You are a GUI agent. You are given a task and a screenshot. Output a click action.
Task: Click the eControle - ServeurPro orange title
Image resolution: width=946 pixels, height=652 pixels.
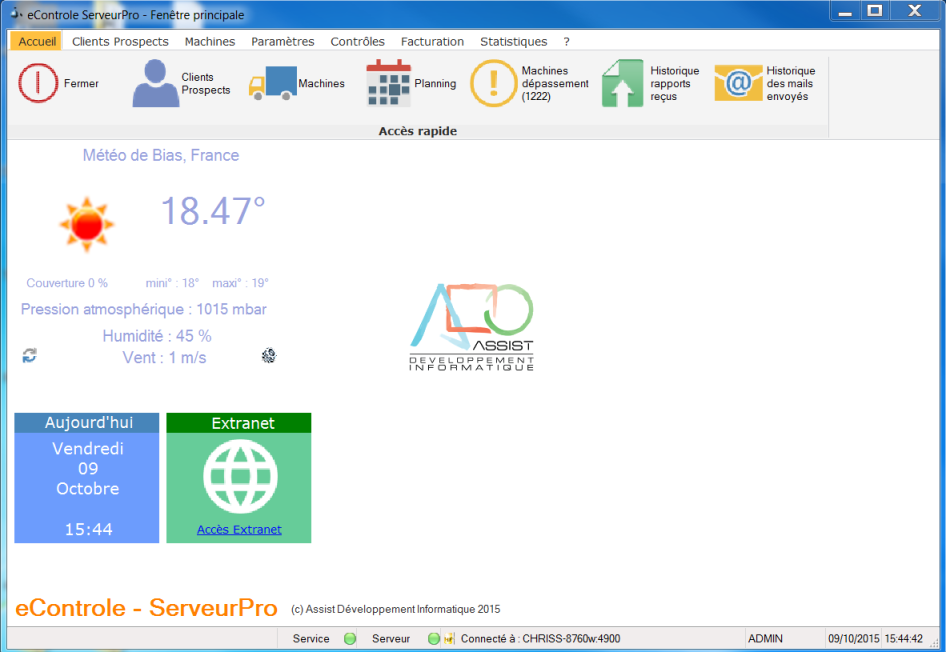[146, 607]
